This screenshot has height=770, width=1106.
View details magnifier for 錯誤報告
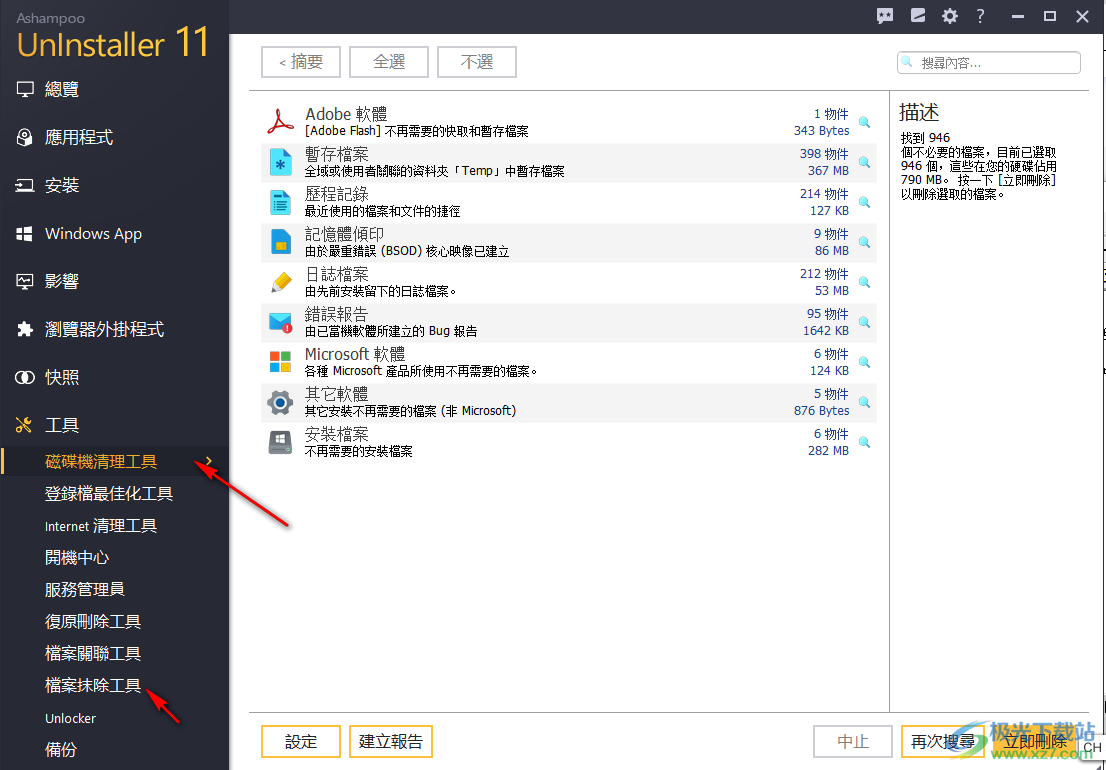tap(864, 323)
